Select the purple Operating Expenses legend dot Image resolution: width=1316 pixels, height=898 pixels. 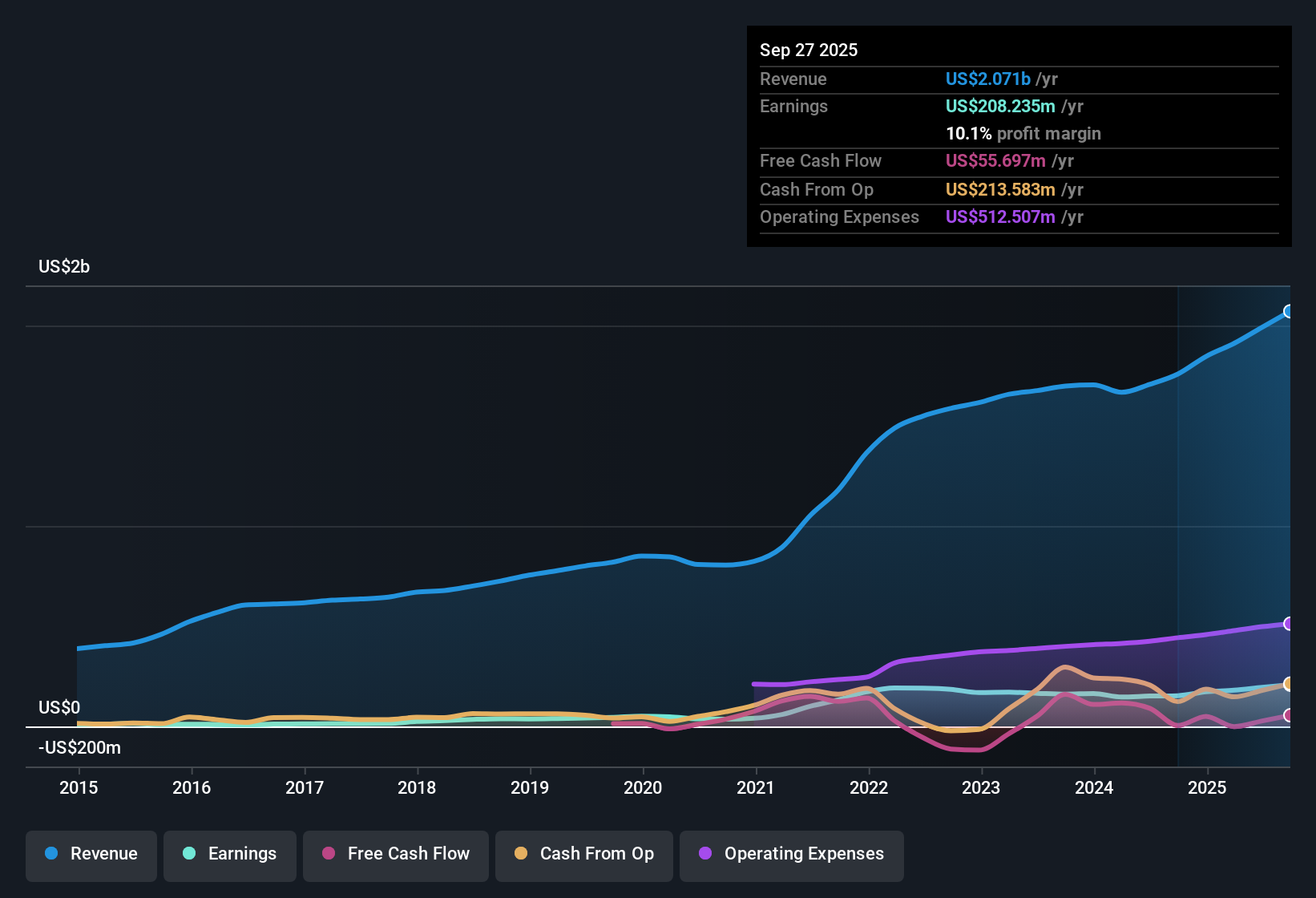(704, 854)
